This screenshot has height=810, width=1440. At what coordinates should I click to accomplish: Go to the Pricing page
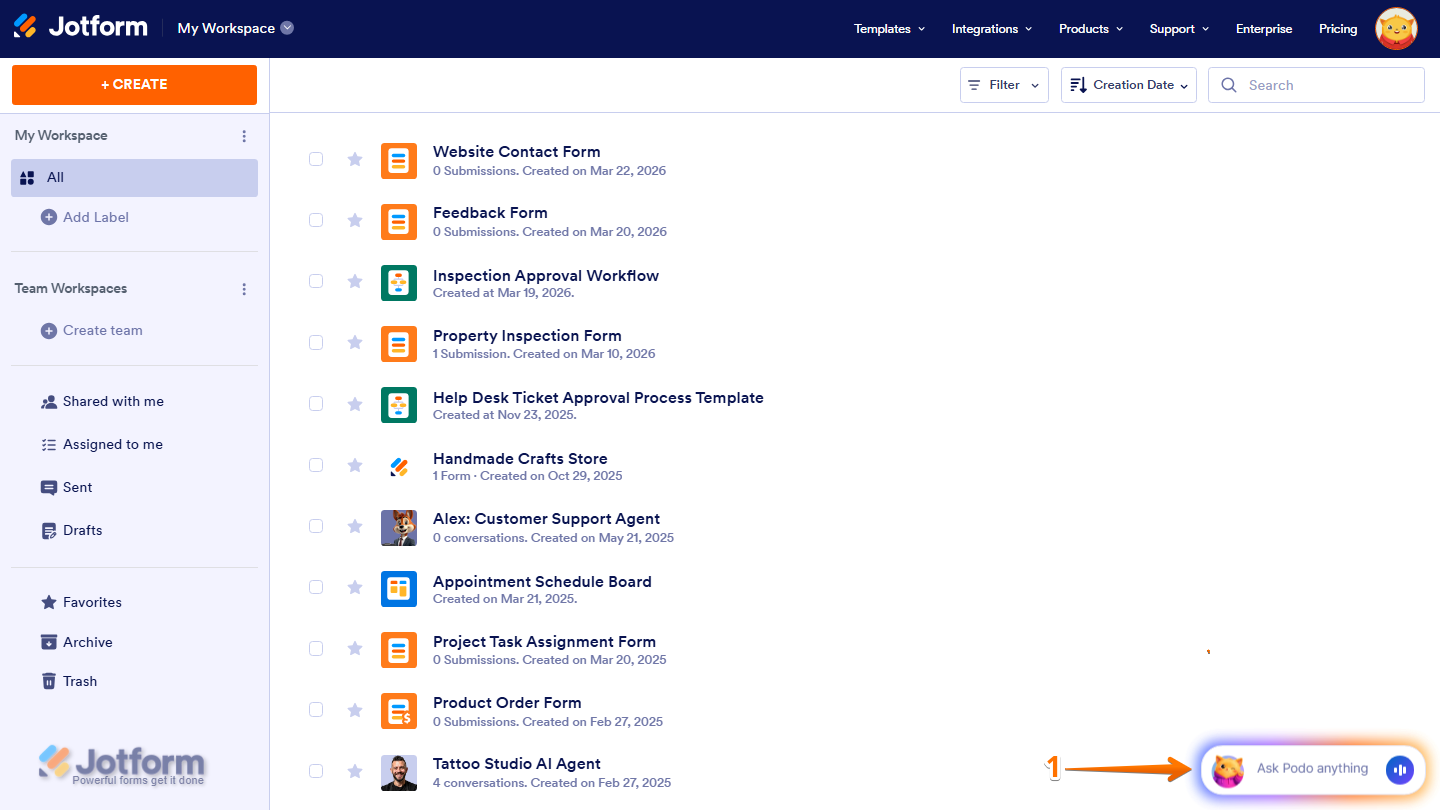[x=1338, y=29]
